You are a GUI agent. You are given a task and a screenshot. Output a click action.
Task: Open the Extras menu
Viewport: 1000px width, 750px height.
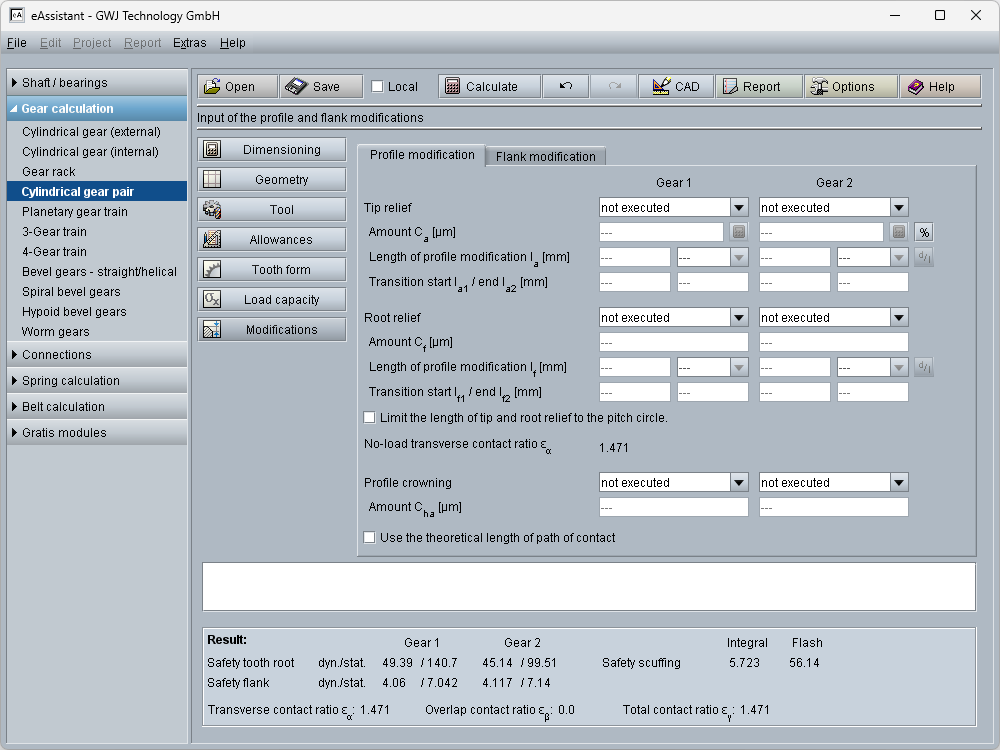pyautogui.click(x=189, y=43)
